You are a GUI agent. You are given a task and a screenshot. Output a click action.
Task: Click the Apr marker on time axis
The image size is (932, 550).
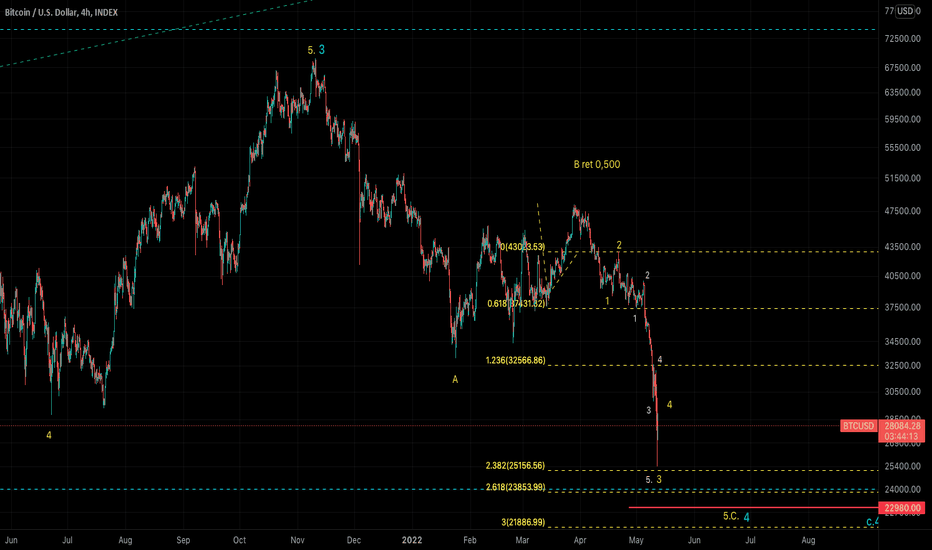pos(580,540)
